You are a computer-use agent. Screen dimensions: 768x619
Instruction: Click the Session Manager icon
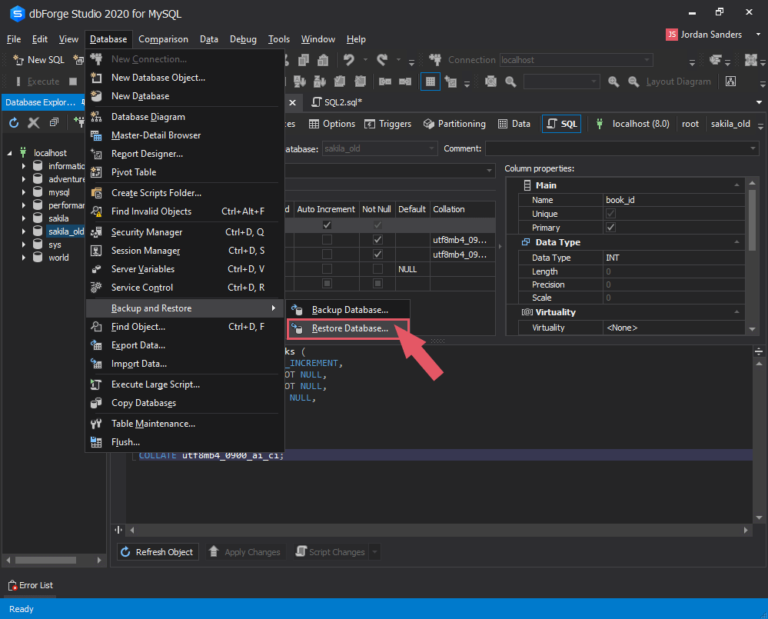click(x=96, y=251)
